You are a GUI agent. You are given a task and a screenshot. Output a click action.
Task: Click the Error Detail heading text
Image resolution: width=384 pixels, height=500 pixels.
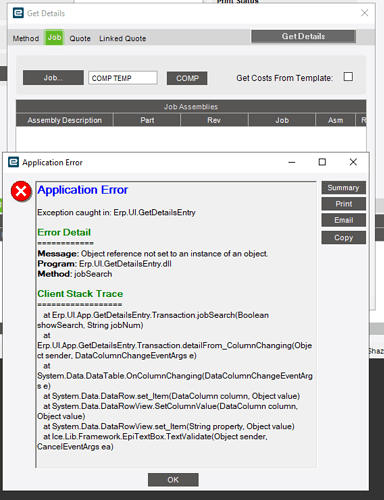tap(64, 232)
